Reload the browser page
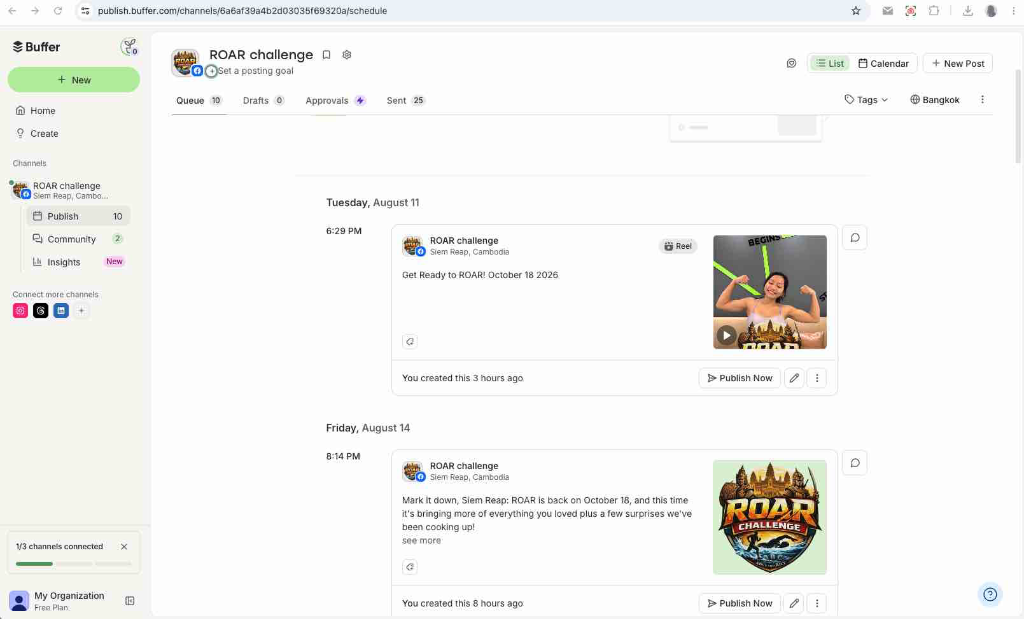This screenshot has width=1024, height=619. (57, 10)
